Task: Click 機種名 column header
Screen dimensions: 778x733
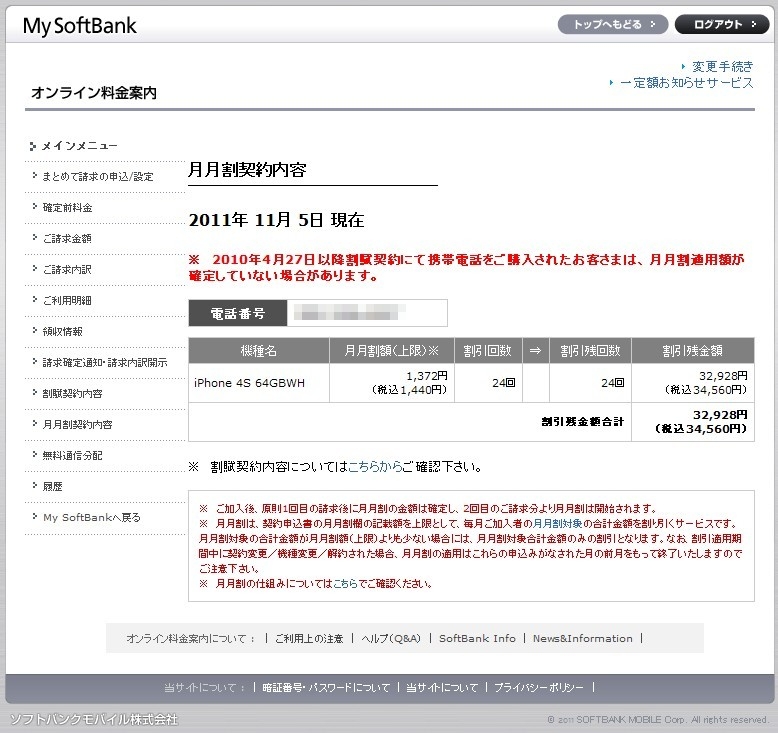Action: pyautogui.click(x=259, y=351)
